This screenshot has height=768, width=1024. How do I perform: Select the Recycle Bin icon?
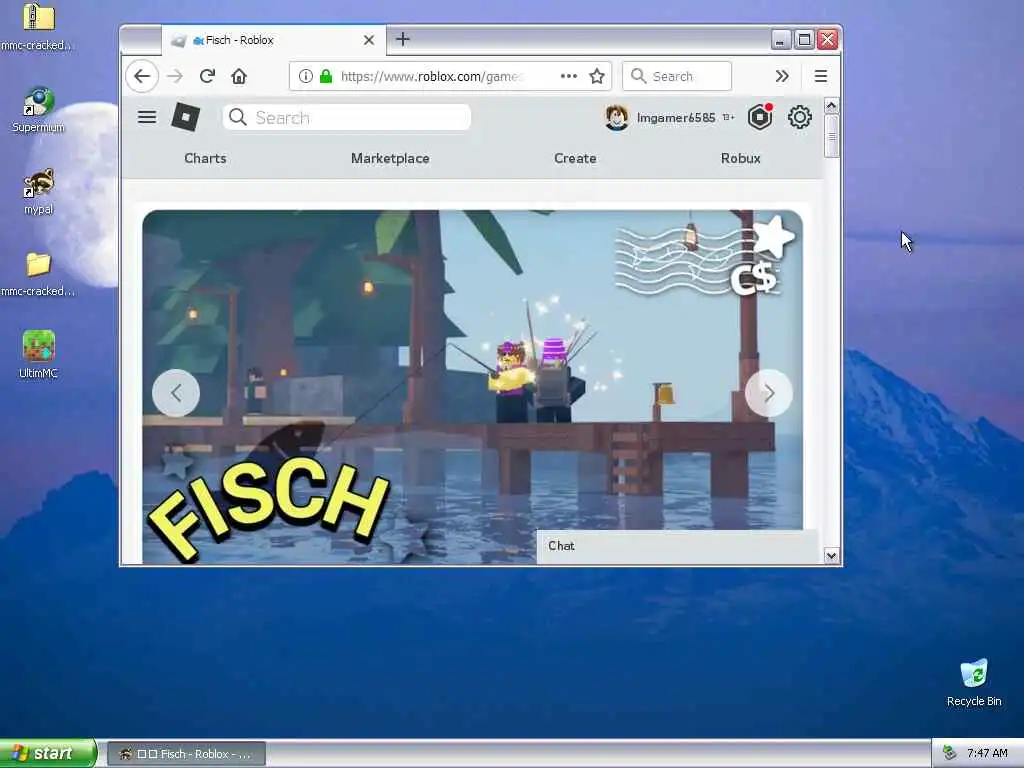coord(974,683)
